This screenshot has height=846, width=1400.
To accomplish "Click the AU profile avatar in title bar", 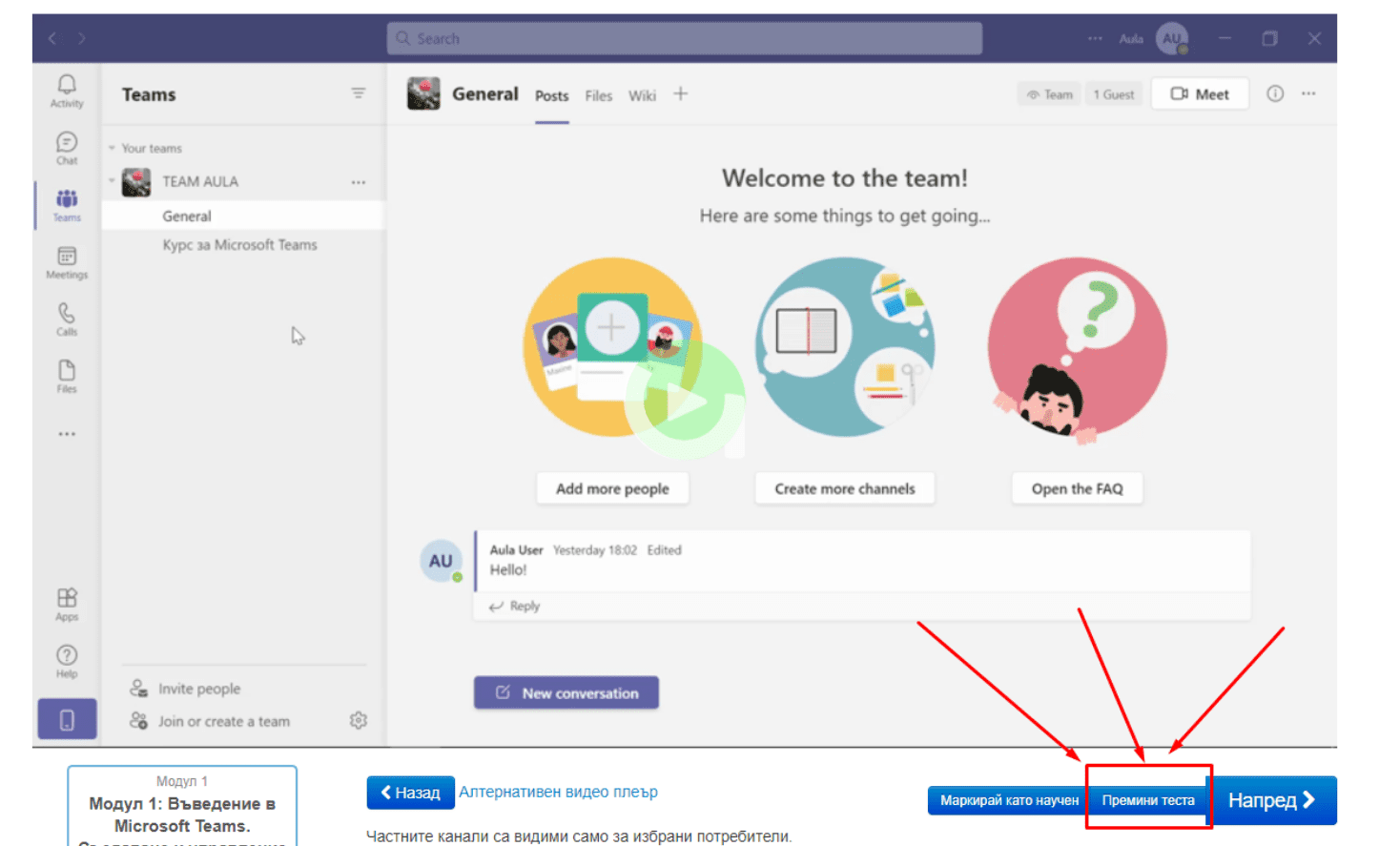I will (x=1172, y=38).
